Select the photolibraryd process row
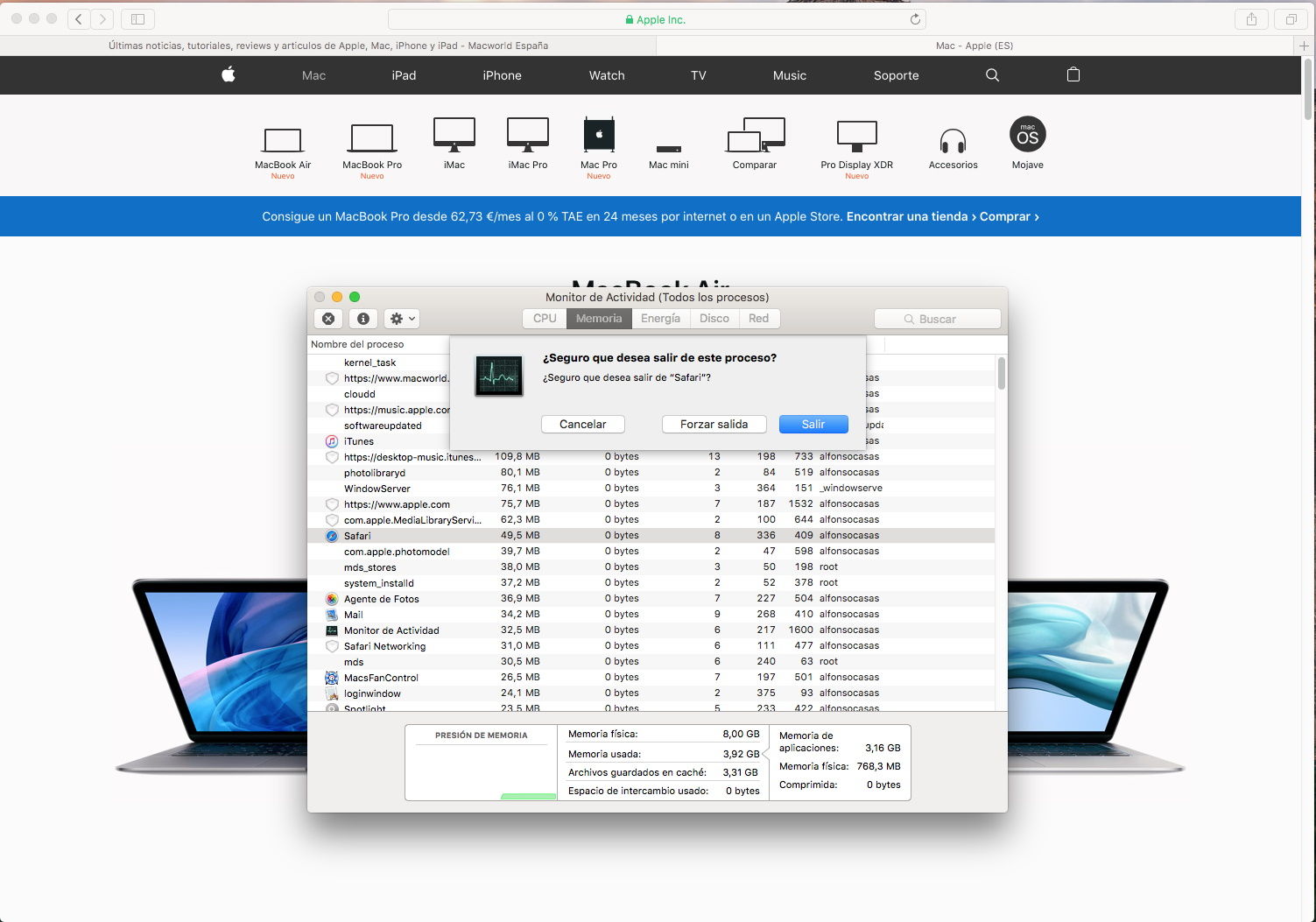Image resolution: width=1316 pixels, height=922 pixels. point(651,473)
